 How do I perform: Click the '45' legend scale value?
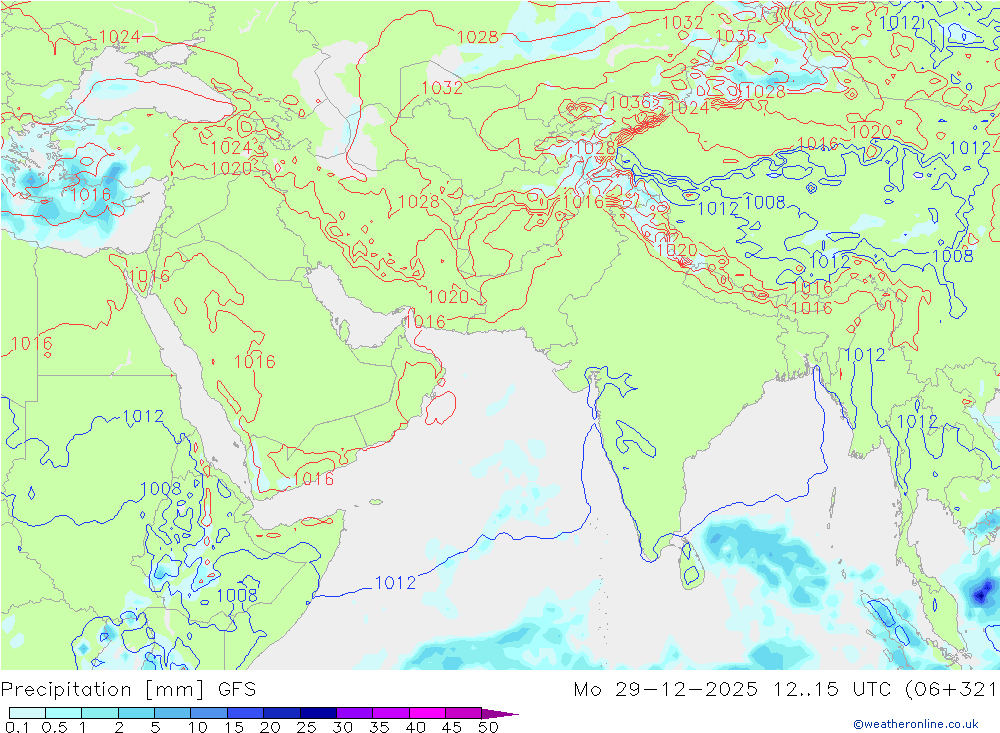[452, 727]
